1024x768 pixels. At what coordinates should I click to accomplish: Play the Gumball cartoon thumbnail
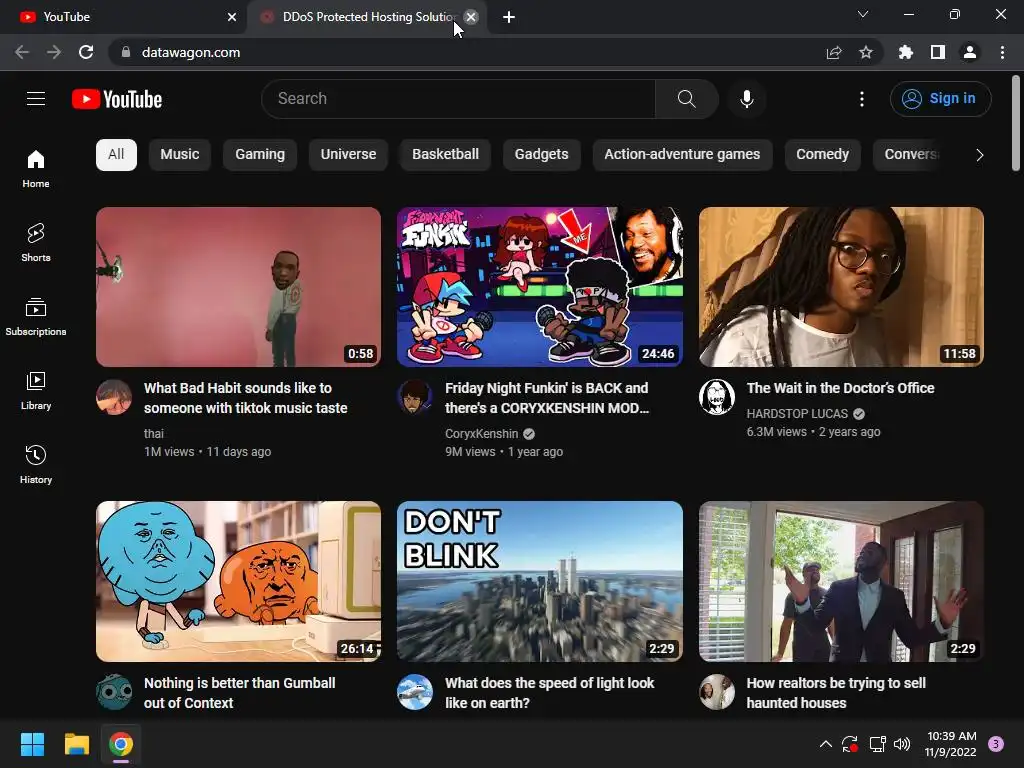pyautogui.click(x=238, y=581)
